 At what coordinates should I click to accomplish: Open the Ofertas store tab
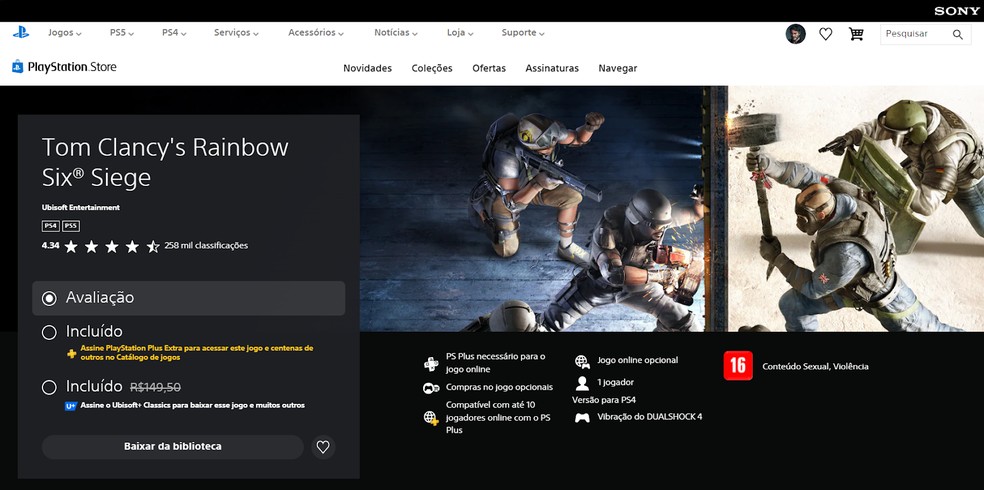pos(489,68)
